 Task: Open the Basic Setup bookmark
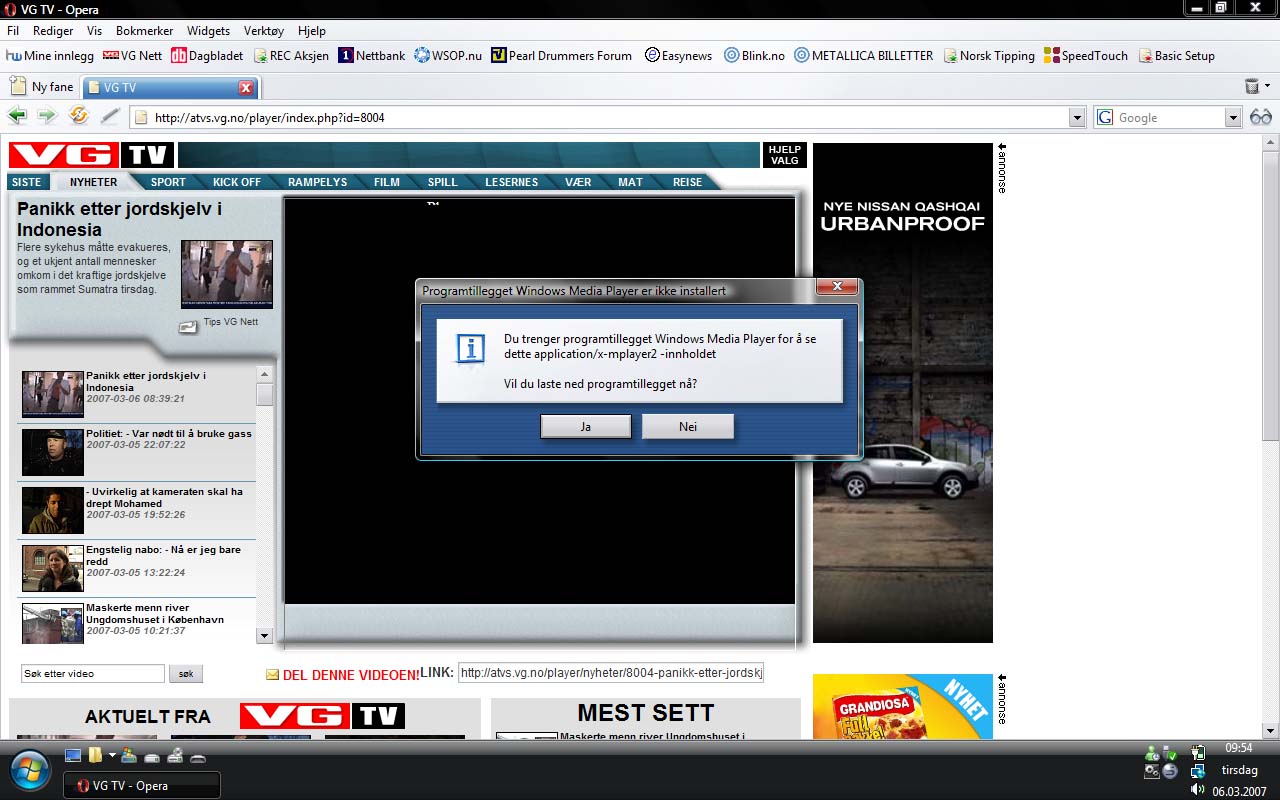point(1176,56)
